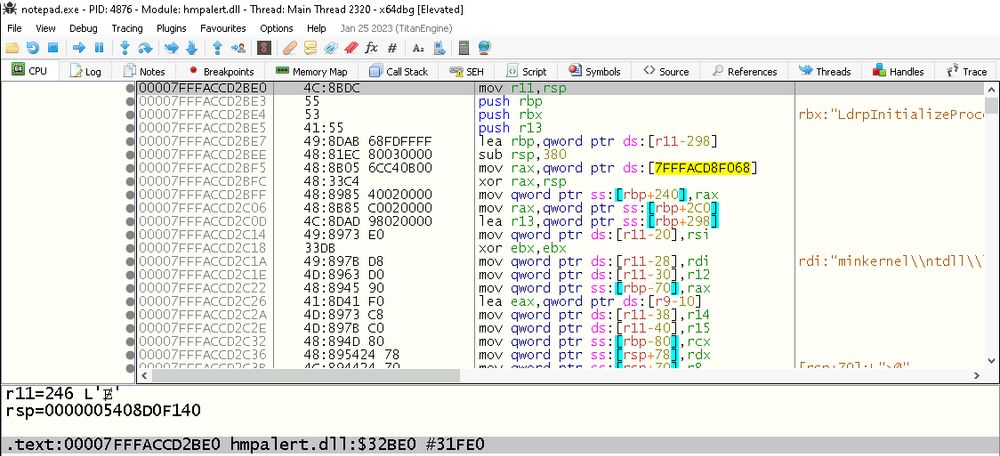Click the globe help icon

(x=484, y=48)
